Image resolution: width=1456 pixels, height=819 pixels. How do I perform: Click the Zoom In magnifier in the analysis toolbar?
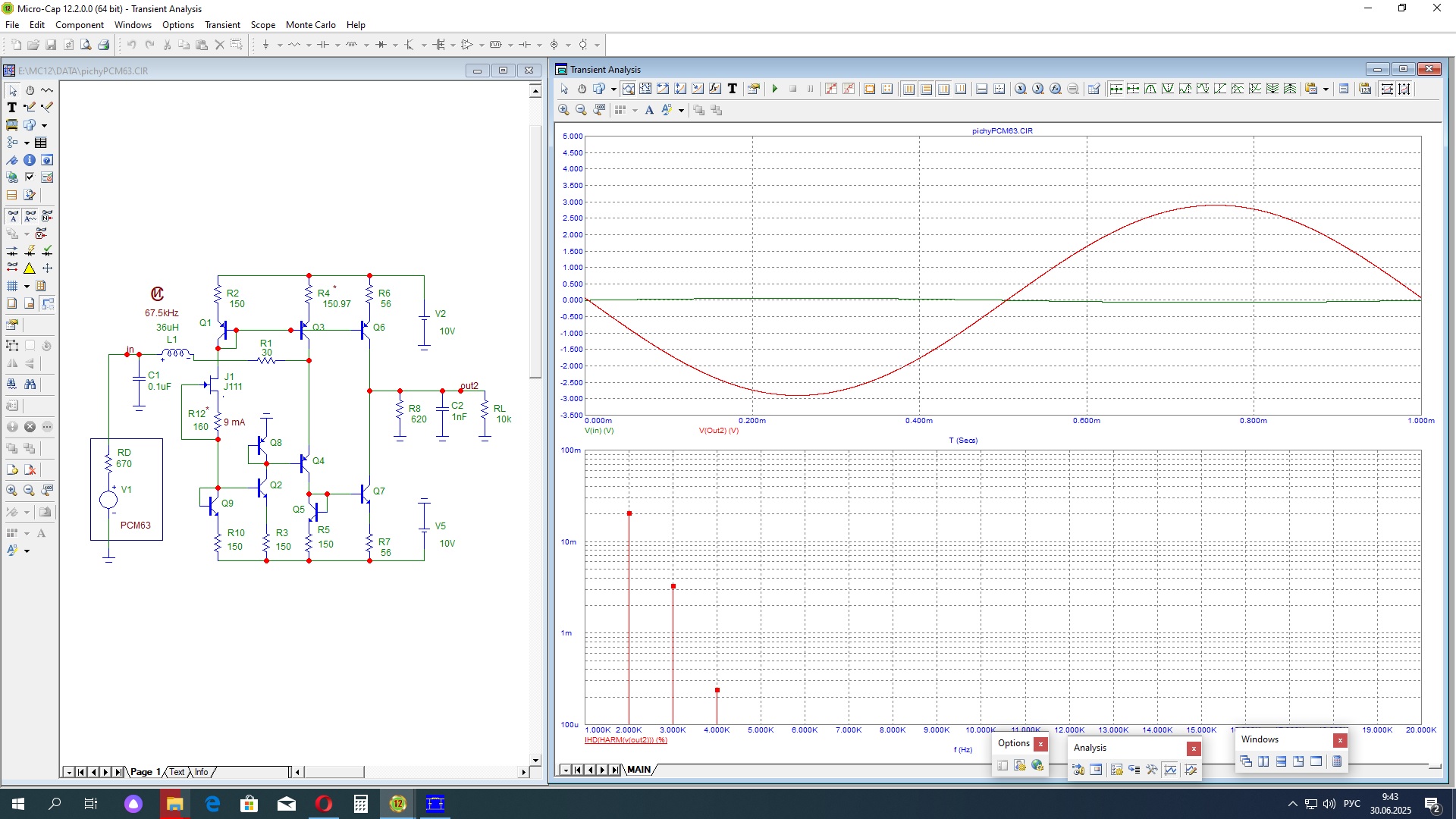563,111
